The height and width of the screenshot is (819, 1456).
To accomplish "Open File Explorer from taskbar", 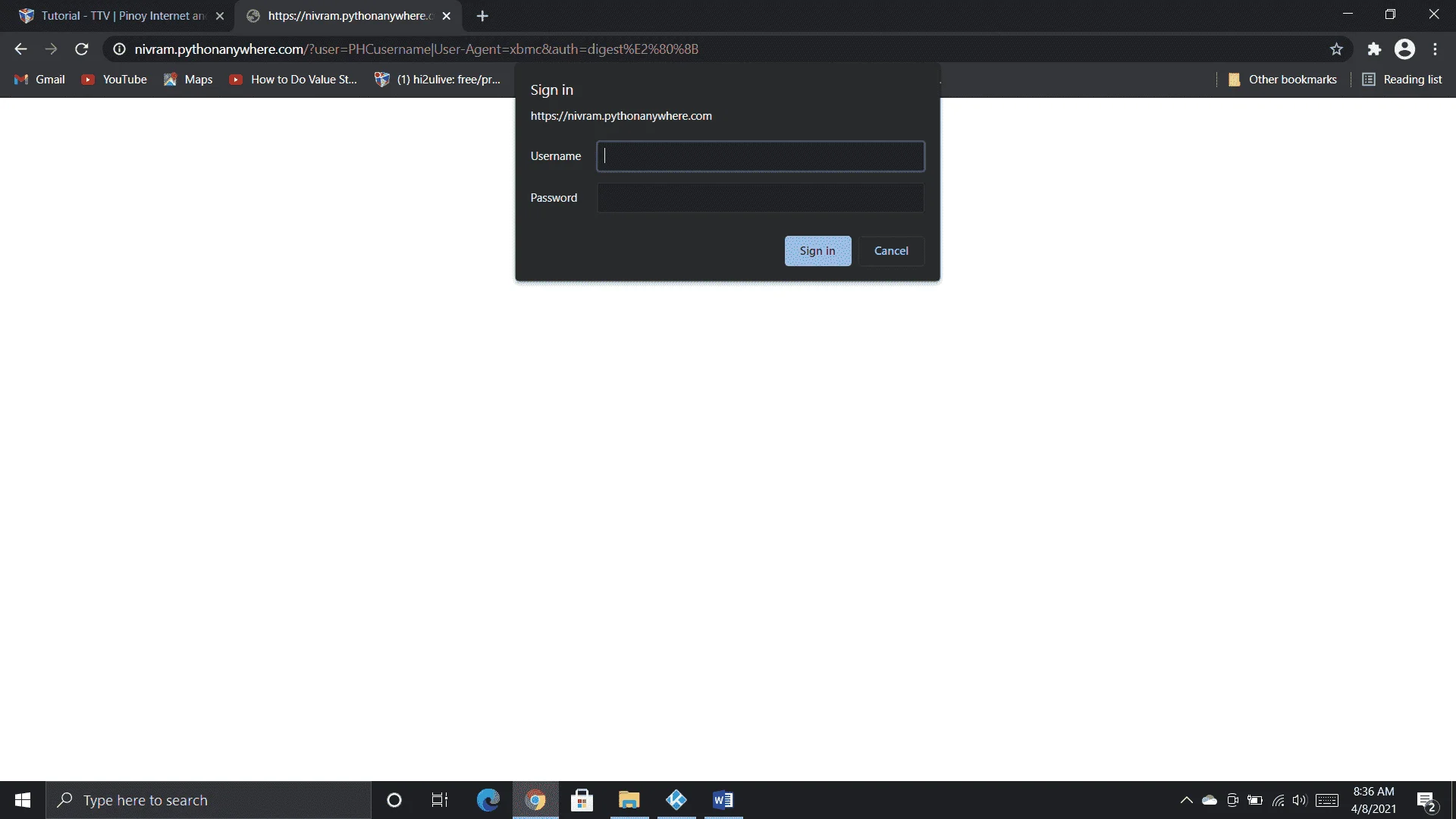I will [x=629, y=800].
